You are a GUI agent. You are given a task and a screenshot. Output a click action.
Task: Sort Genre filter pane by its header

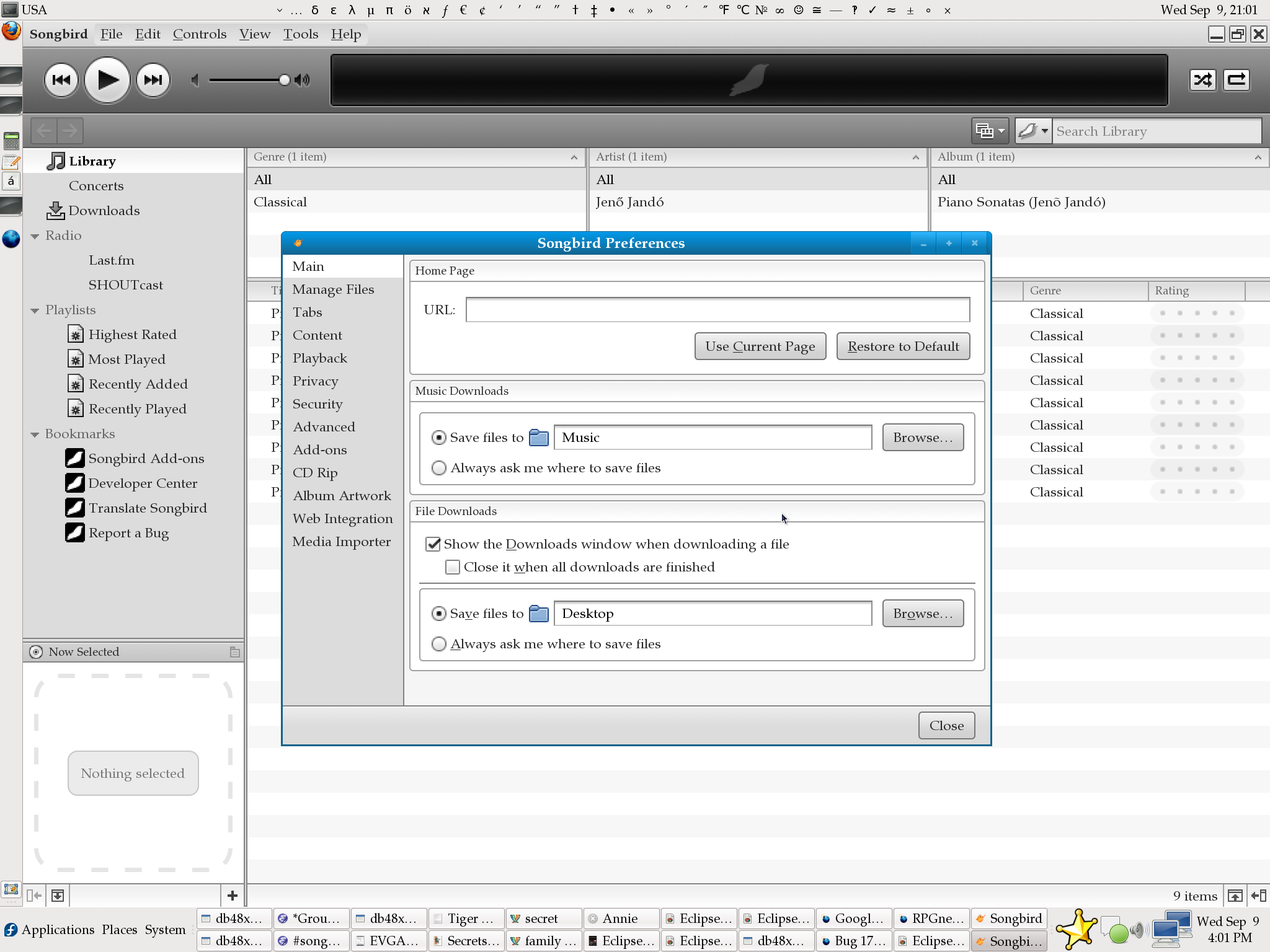(x=416, y=157)
